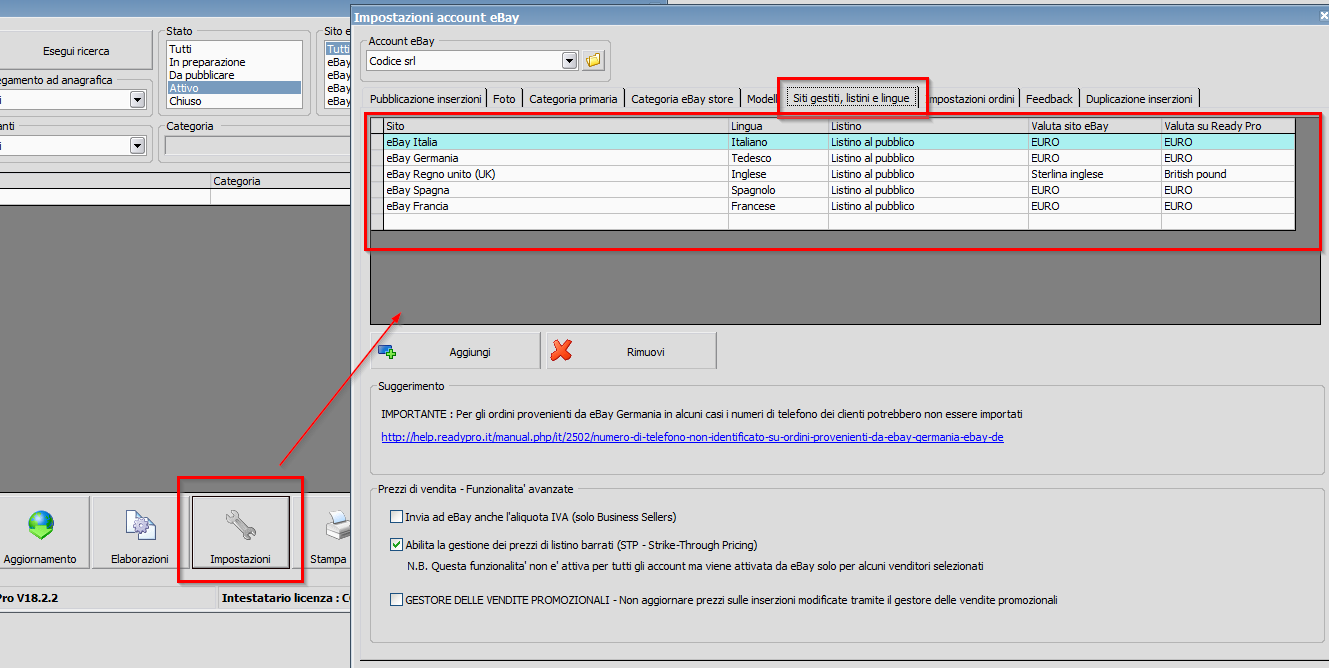
Task: Click the Tedesco language cell
Action: pos(778,158)
